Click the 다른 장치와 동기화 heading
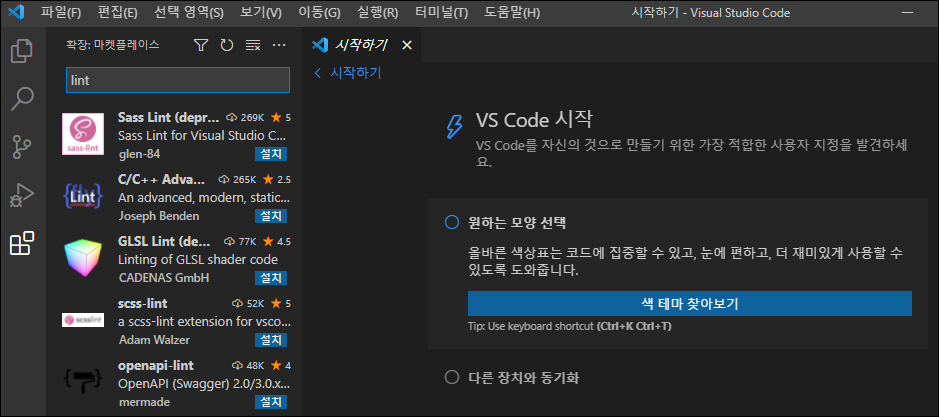 pyautogui.click(x=524, y=378)
